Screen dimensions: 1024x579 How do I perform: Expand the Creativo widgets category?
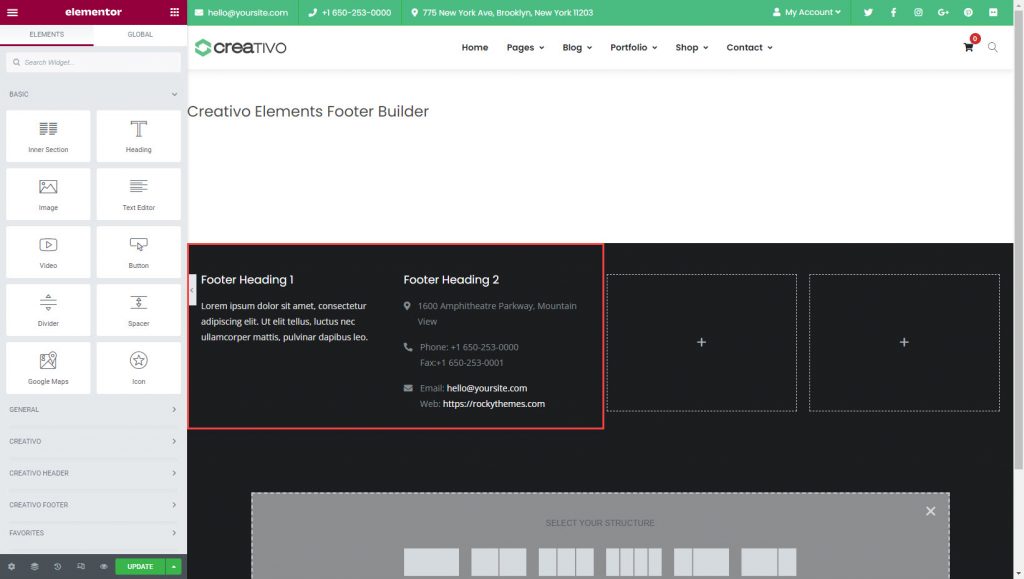[93, 441]
